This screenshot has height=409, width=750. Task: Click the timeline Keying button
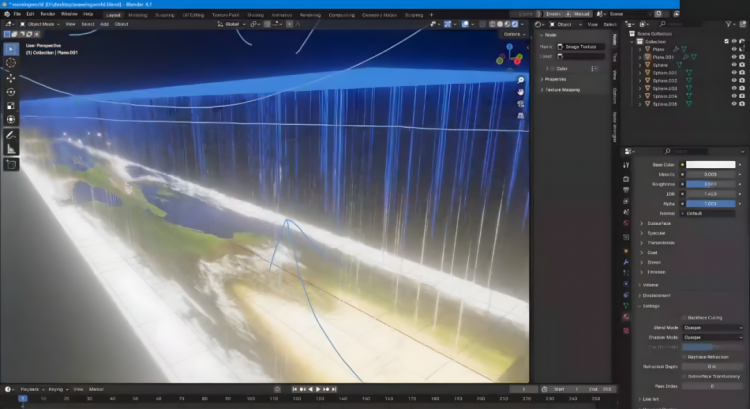[58, 389]
